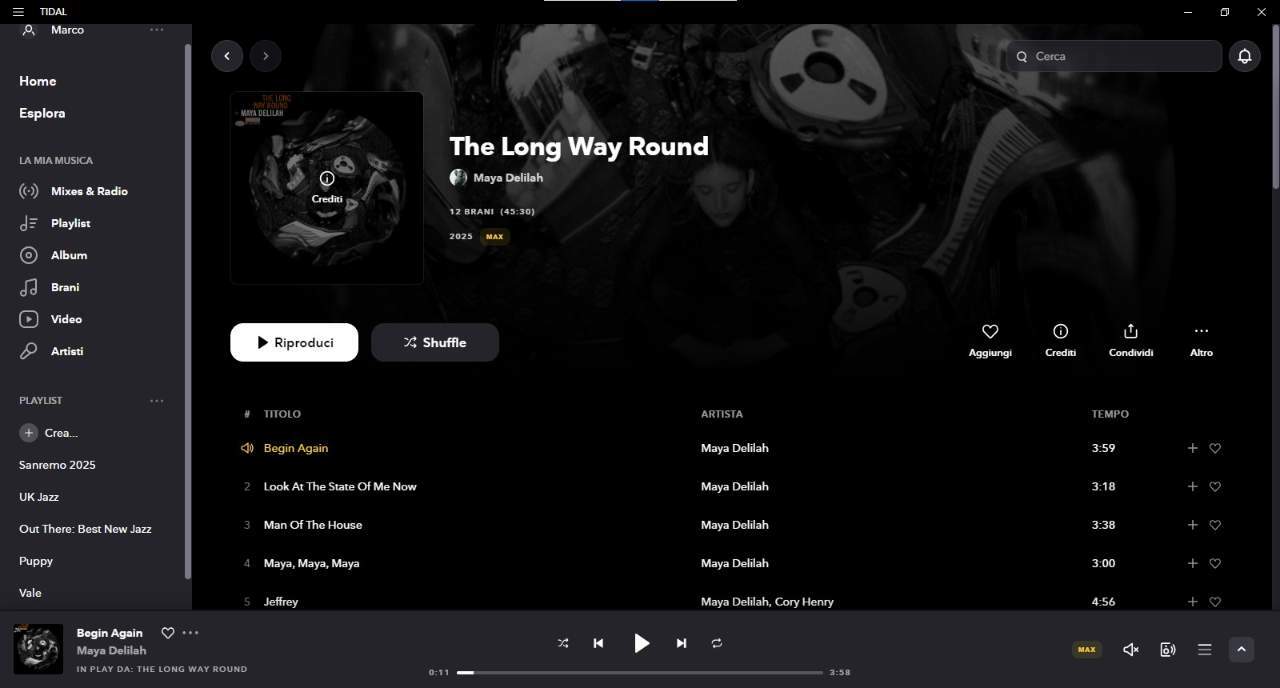Seek on the track progress bar
Viewport: 1280px width, 688px height.
click(640, 672)
